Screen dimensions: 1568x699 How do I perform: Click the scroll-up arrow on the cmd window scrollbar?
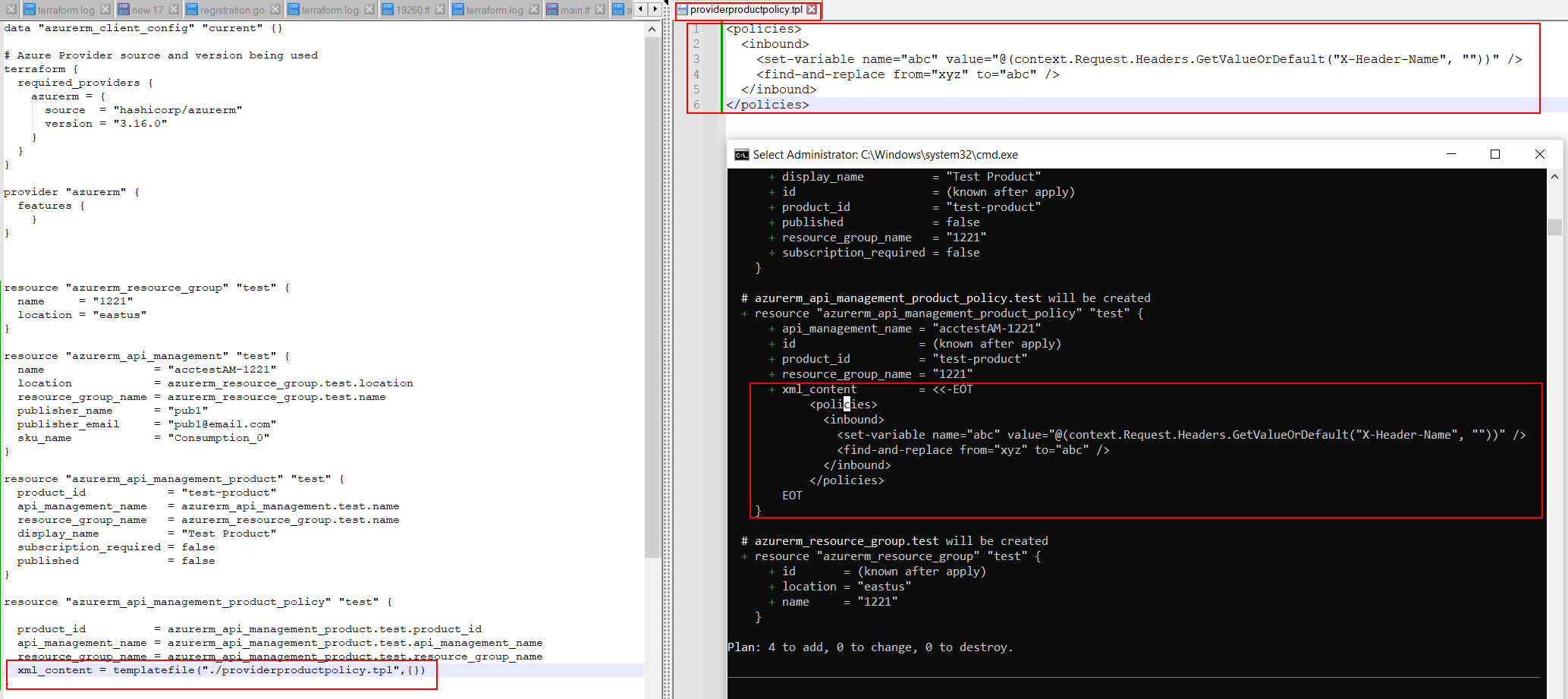pyautogui.click(x=1555, y=175)
